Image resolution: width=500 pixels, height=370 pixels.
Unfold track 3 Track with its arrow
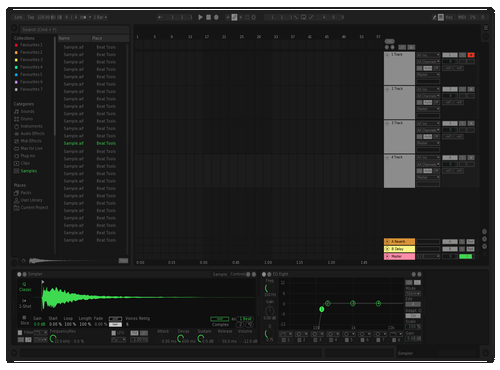[387, 123]
